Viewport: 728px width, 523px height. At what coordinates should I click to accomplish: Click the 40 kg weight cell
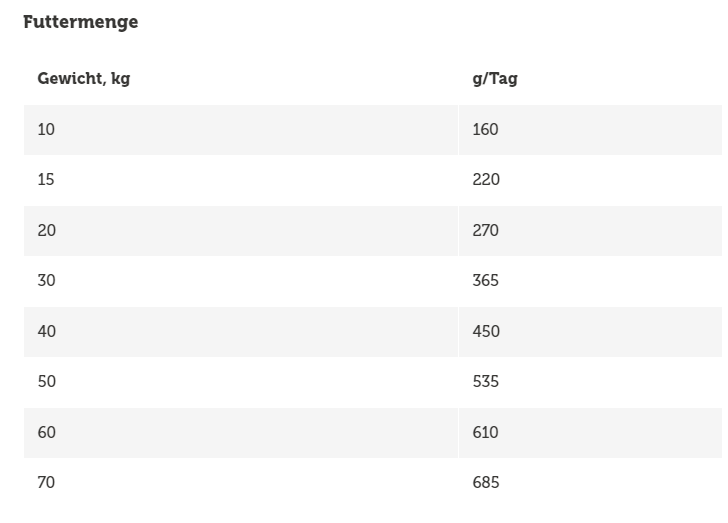pos(46,331)
